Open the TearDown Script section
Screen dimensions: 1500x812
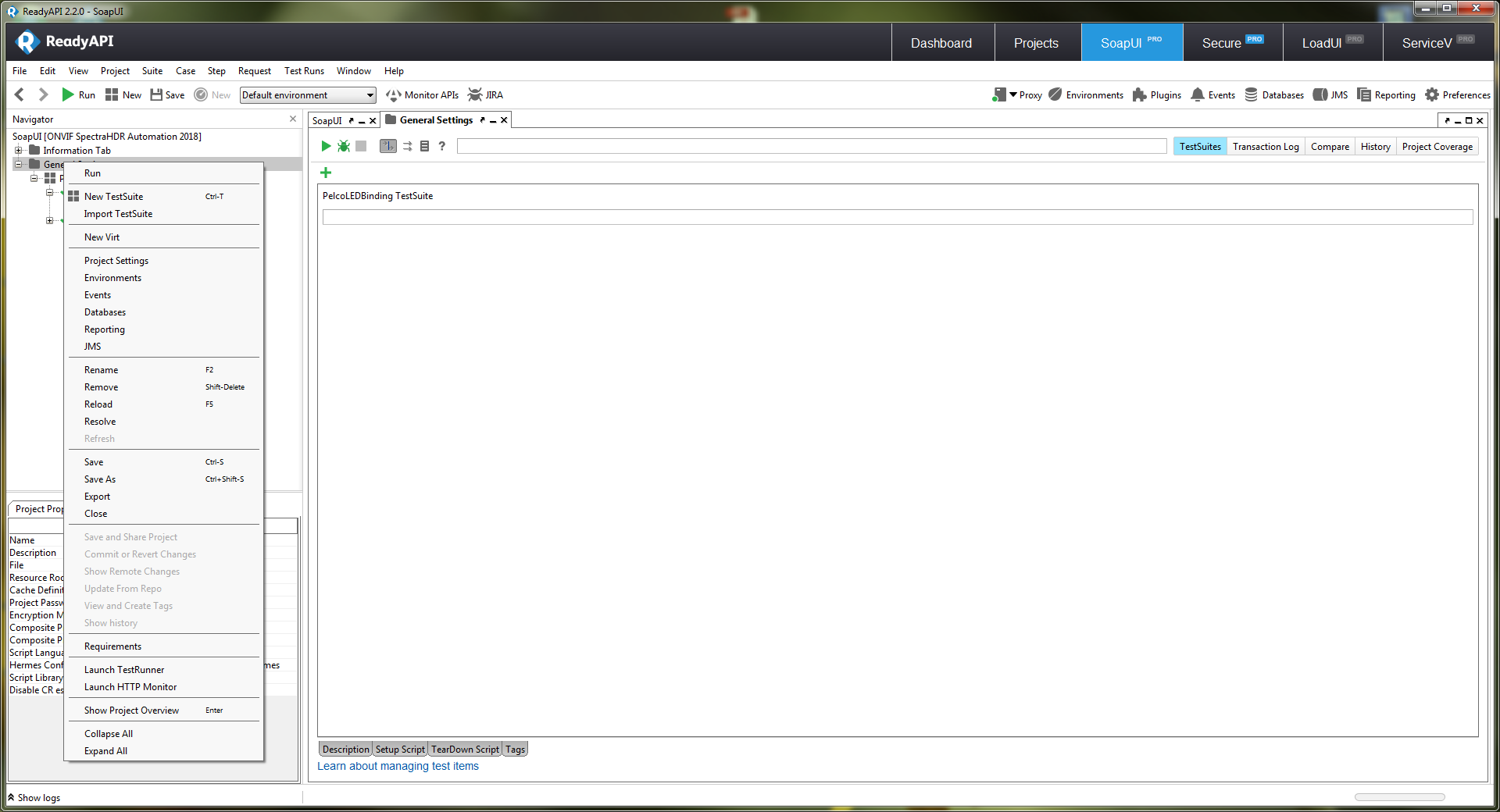(x=465, y=750)
